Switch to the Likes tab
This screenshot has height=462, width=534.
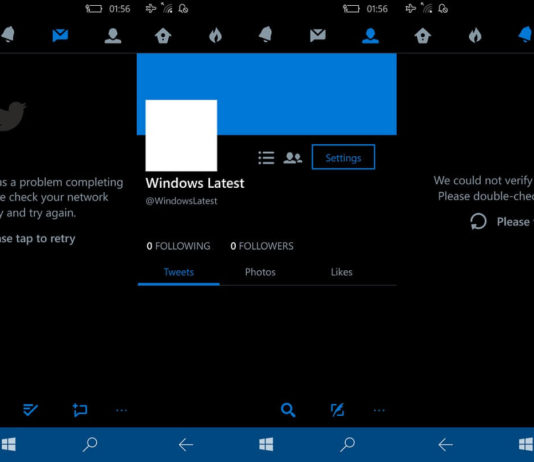pyautogui.click(x=342, y=272)
